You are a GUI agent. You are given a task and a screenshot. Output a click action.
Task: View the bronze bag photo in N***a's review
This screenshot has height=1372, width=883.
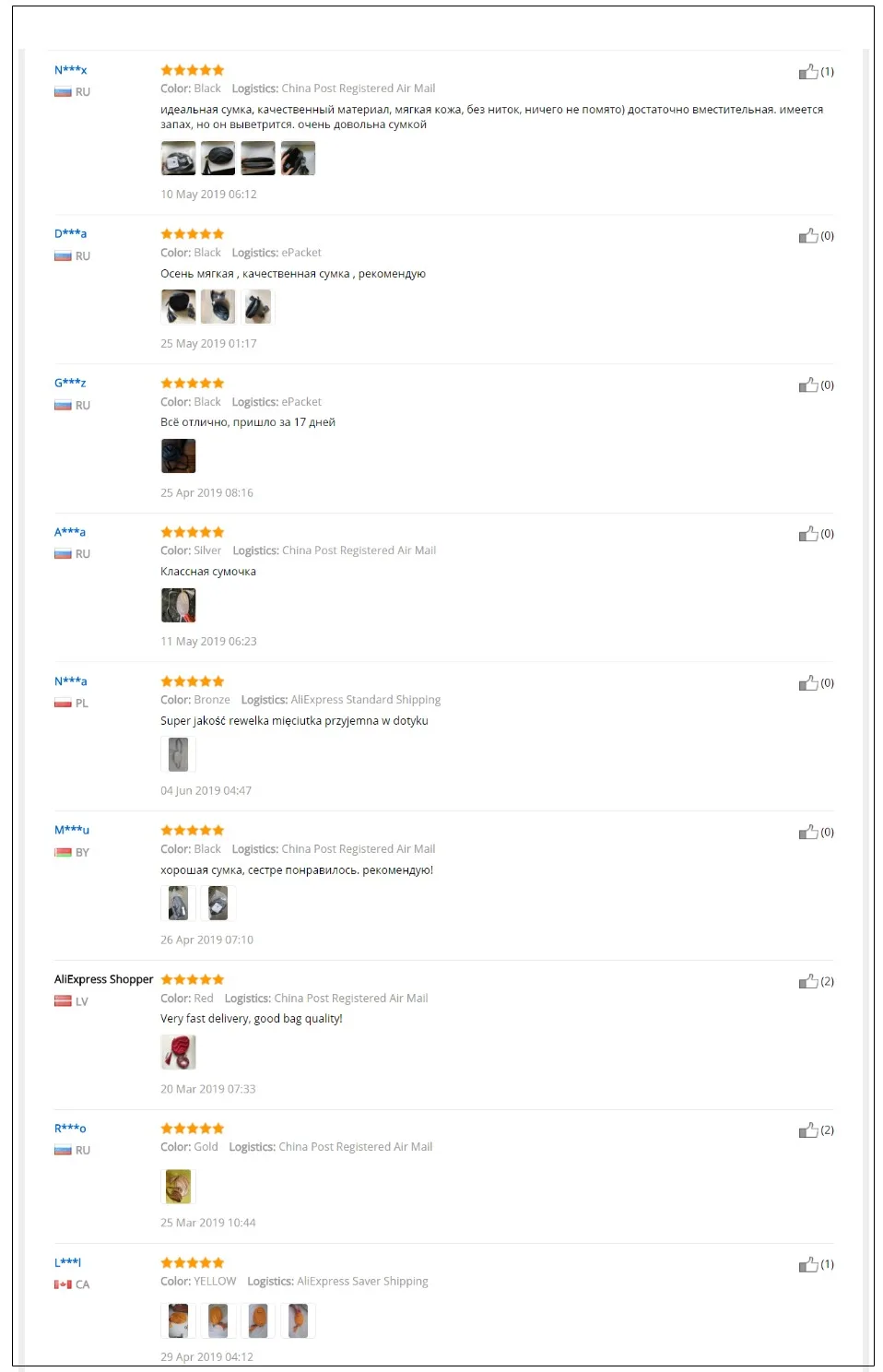coord(178,754)
